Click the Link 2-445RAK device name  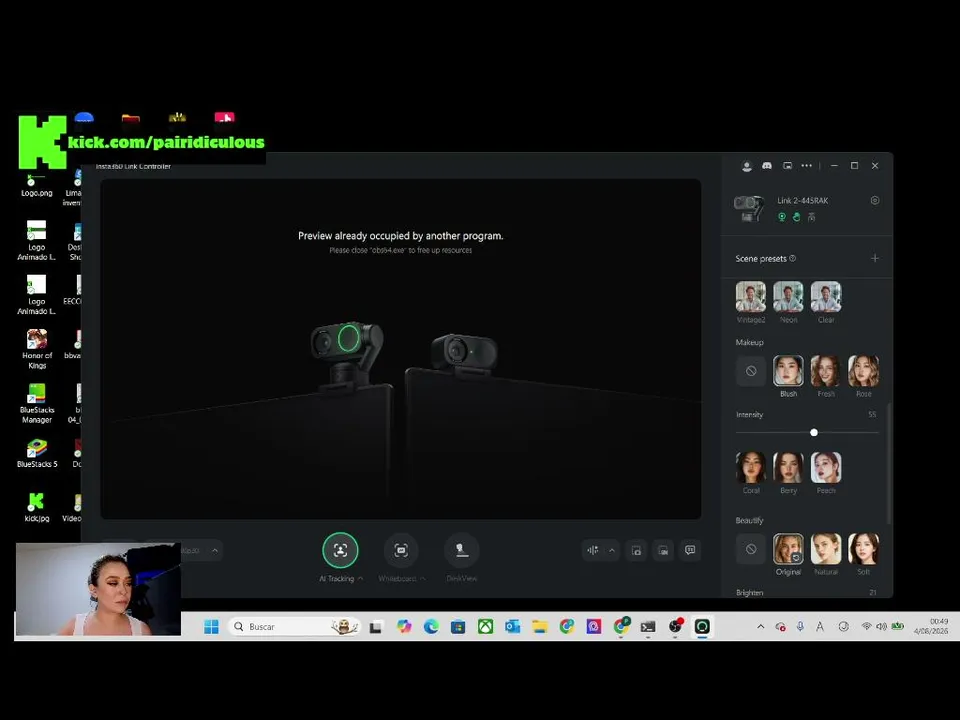click(x=803, y=201)
